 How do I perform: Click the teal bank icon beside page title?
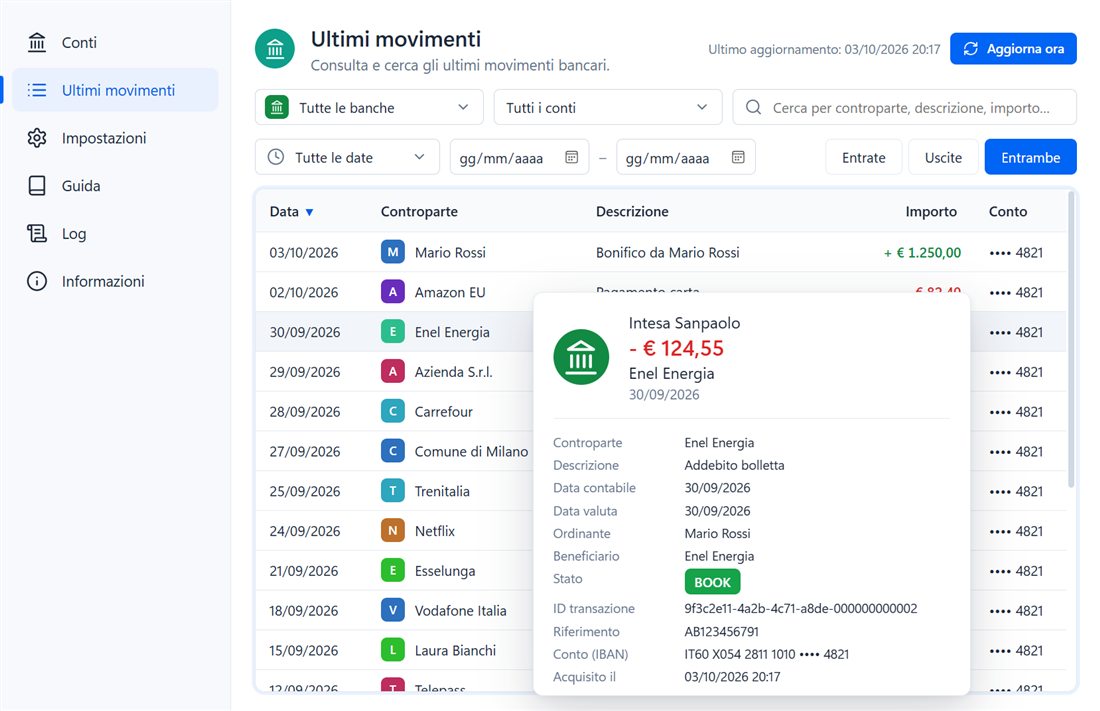275,49
